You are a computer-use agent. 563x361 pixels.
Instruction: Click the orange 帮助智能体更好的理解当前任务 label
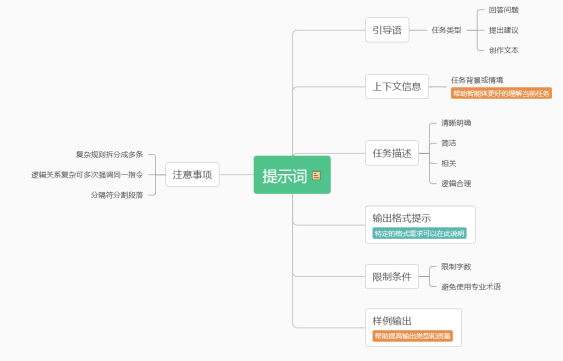(501, 93)
